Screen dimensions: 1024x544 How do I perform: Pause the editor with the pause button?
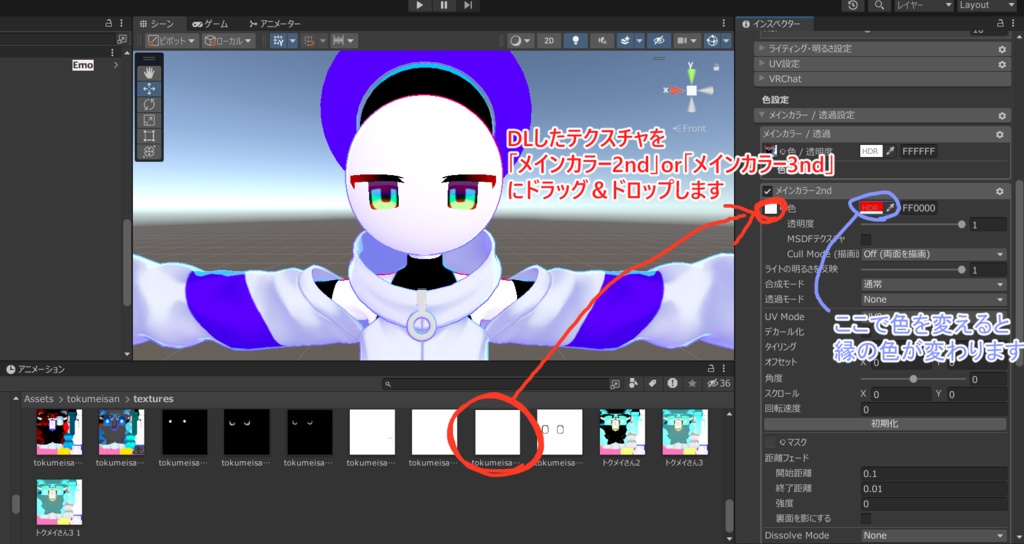pyautogui.click(x=443, y=5)
